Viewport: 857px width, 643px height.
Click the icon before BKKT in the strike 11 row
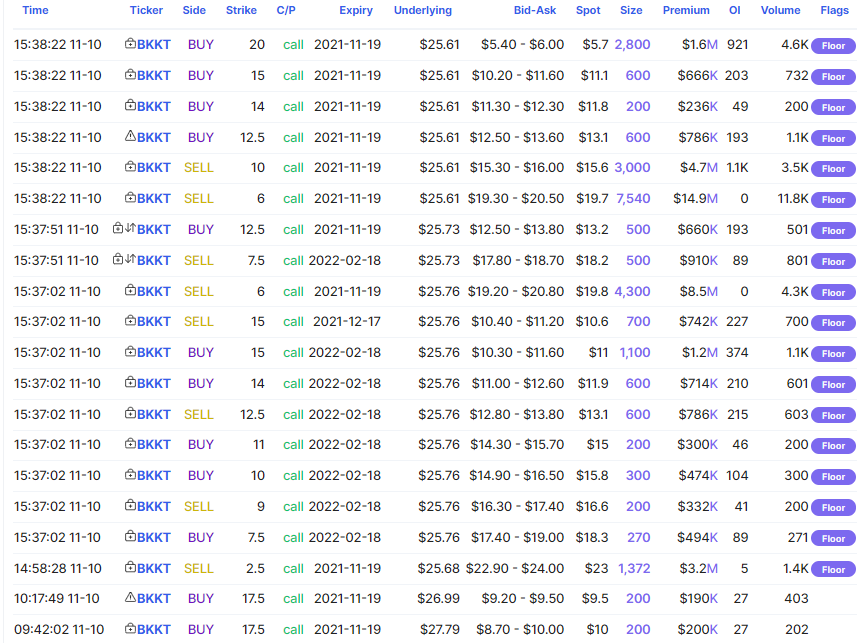pyautogui.click(x=130, y=444)
